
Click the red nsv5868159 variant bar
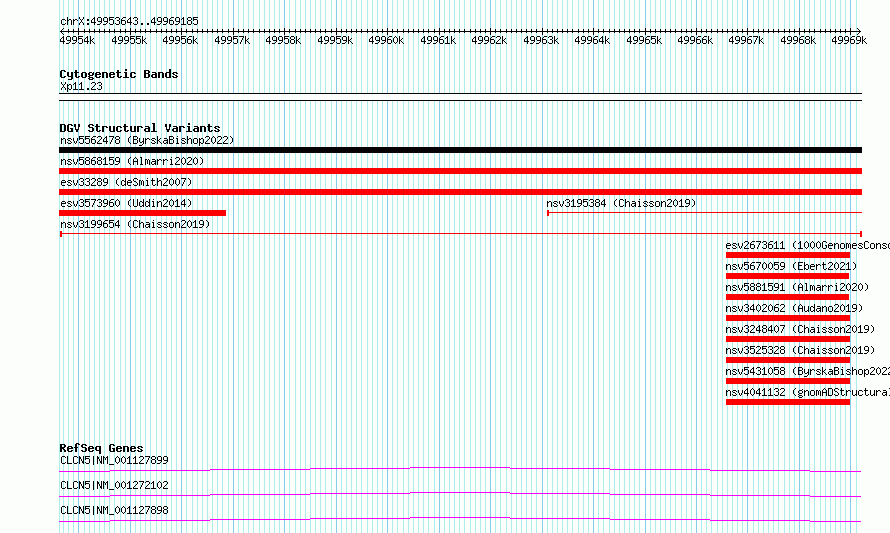click(460, 171)
